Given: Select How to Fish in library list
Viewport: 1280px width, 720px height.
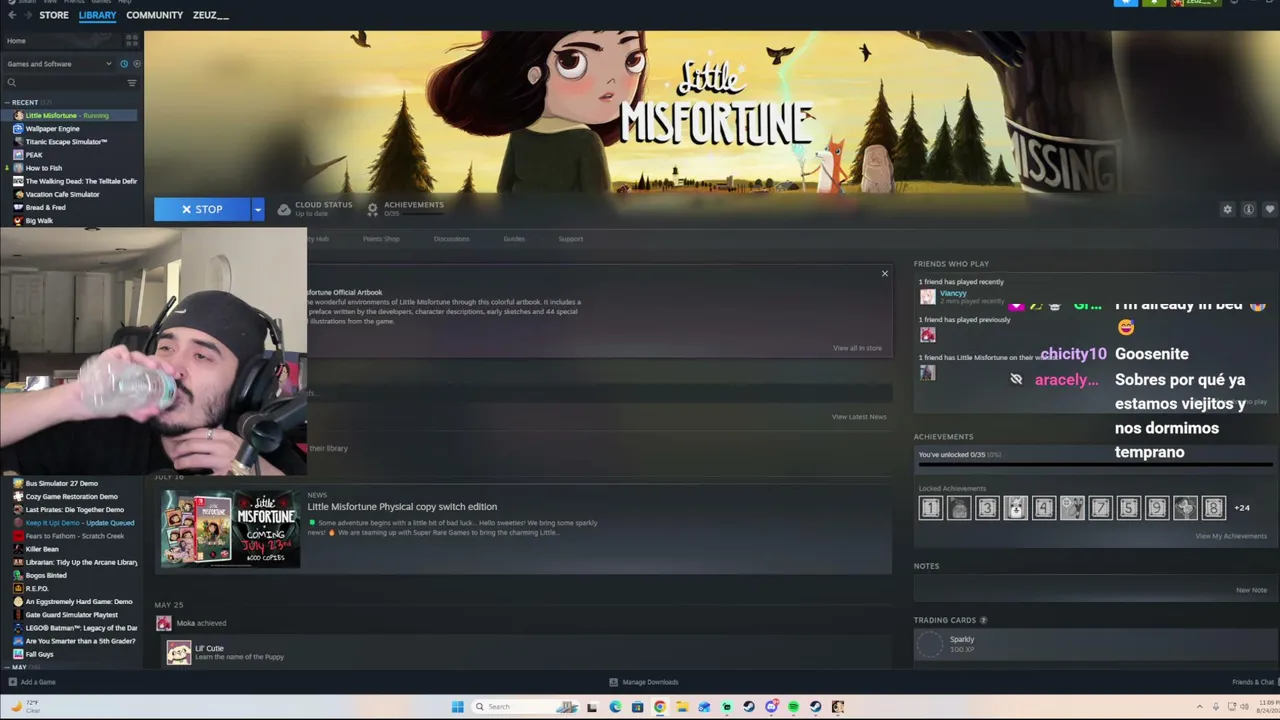Looking at the screenshot, I should click(x=43, y=168).
